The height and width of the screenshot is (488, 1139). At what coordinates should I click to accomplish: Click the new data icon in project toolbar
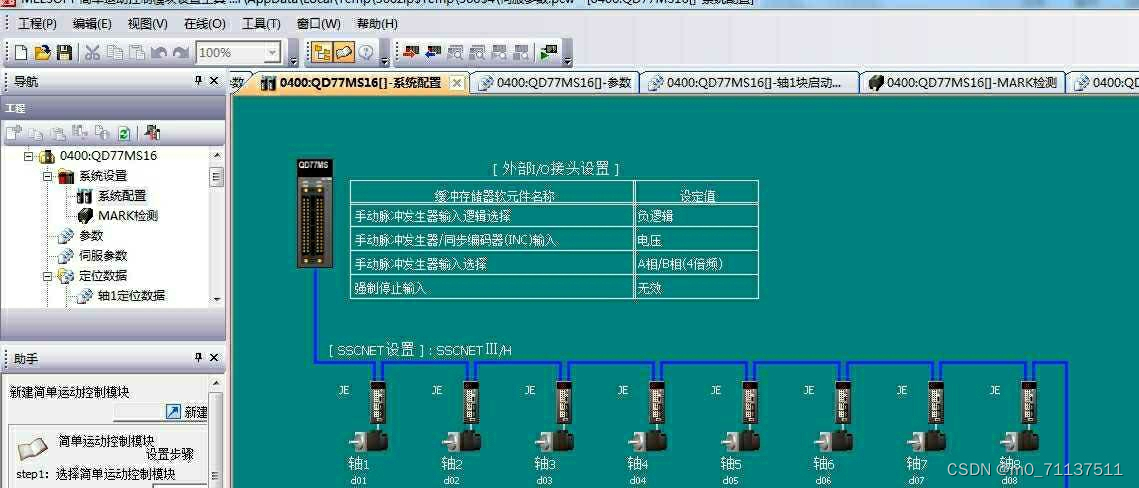[14, 133]
